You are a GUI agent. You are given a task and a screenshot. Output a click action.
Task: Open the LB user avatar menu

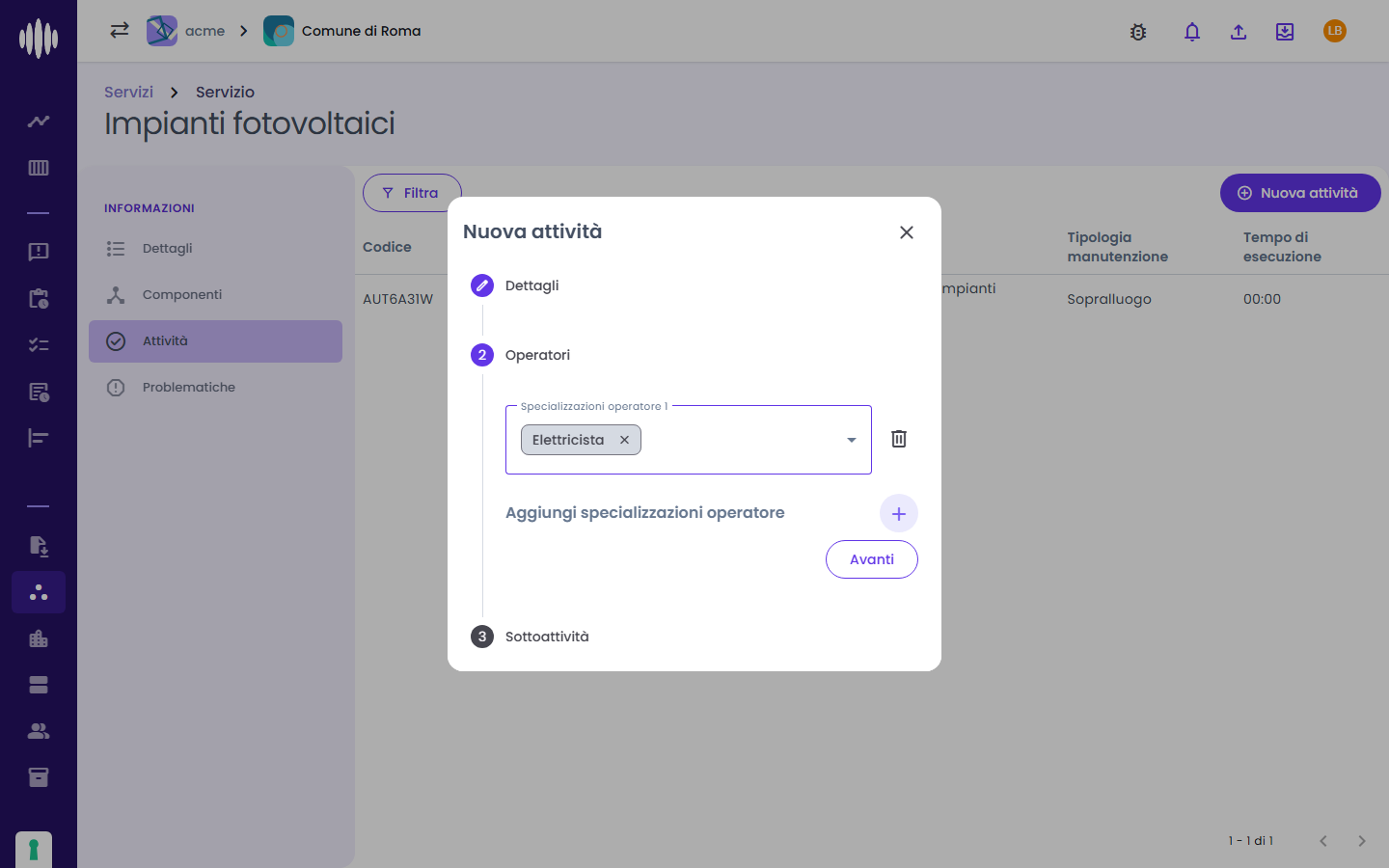[1335, 31]
